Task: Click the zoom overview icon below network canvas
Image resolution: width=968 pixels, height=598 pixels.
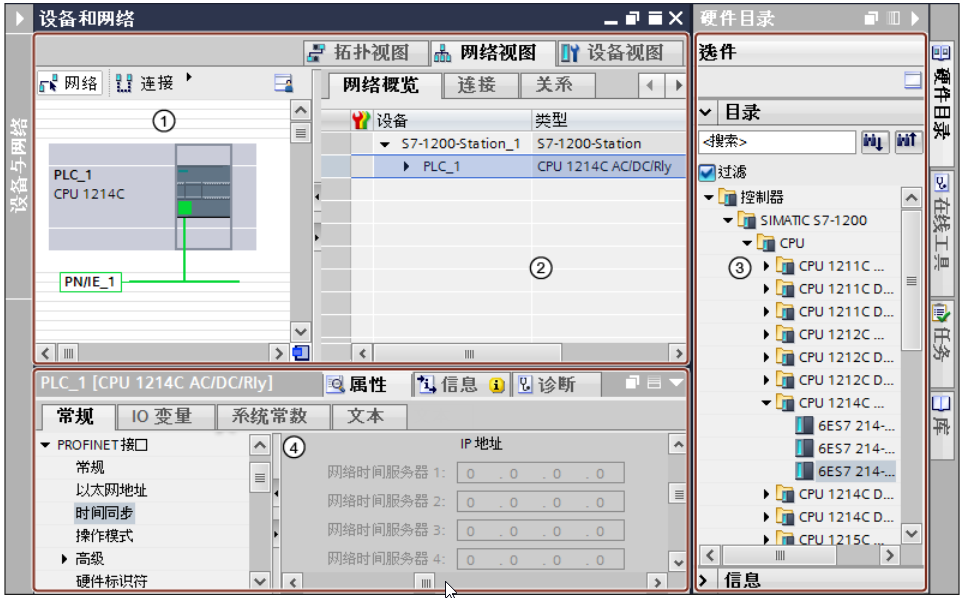Action: (x=301, y=353)
